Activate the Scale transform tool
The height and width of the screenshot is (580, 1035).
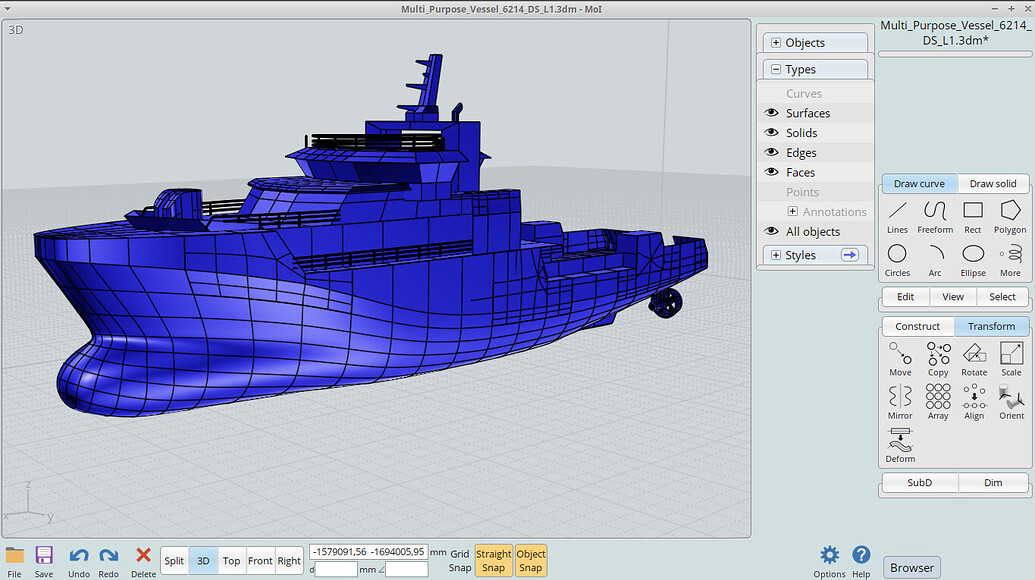pyautogui.click(x=1011, y=360)
